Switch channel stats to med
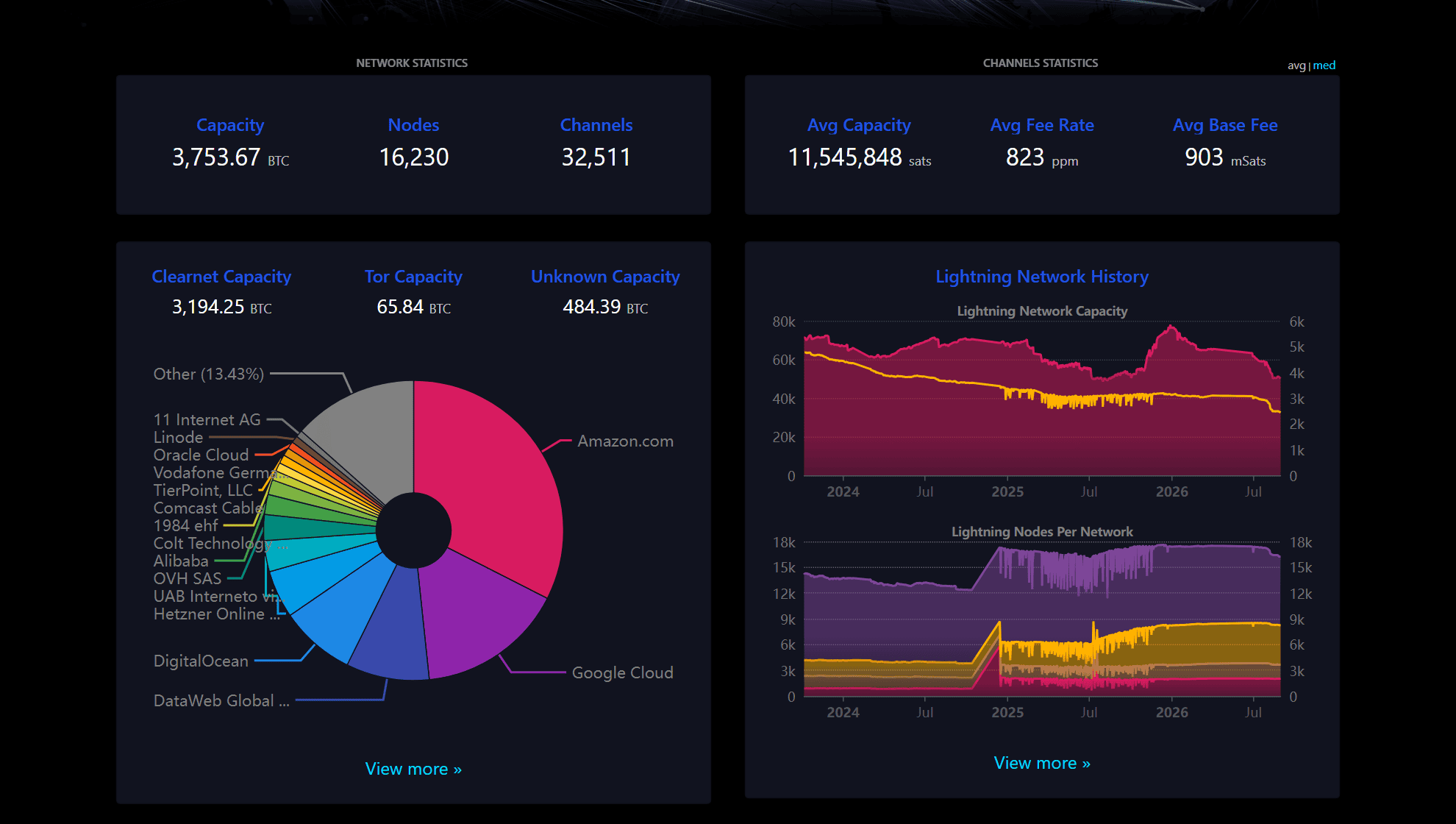 (1324, 65)
